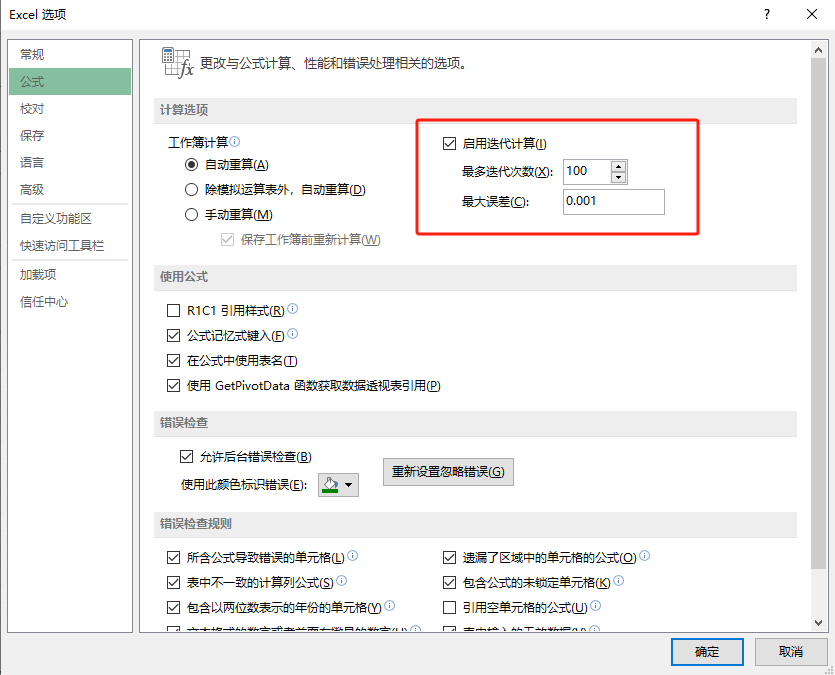Click info icon beside 表中不一致的计算列公式
This screenshot has width=835, height=675.
click(342, 581)
